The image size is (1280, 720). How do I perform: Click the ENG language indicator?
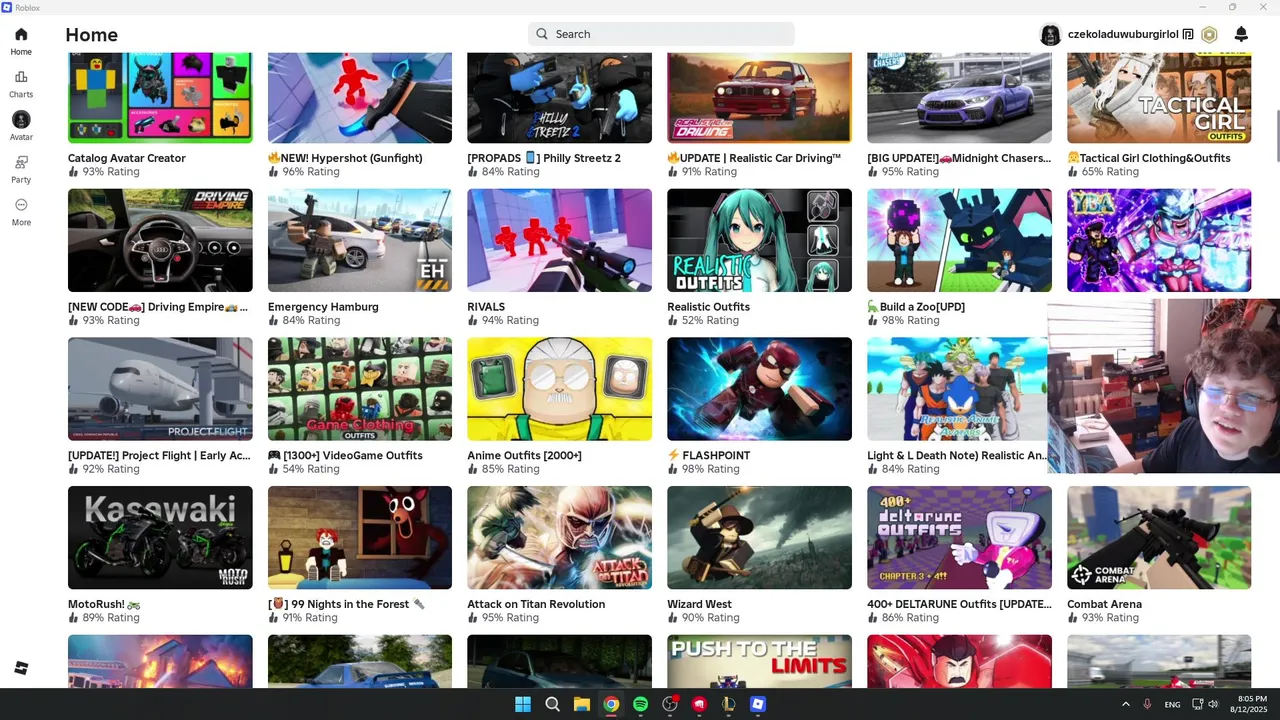coord(1172,704)
